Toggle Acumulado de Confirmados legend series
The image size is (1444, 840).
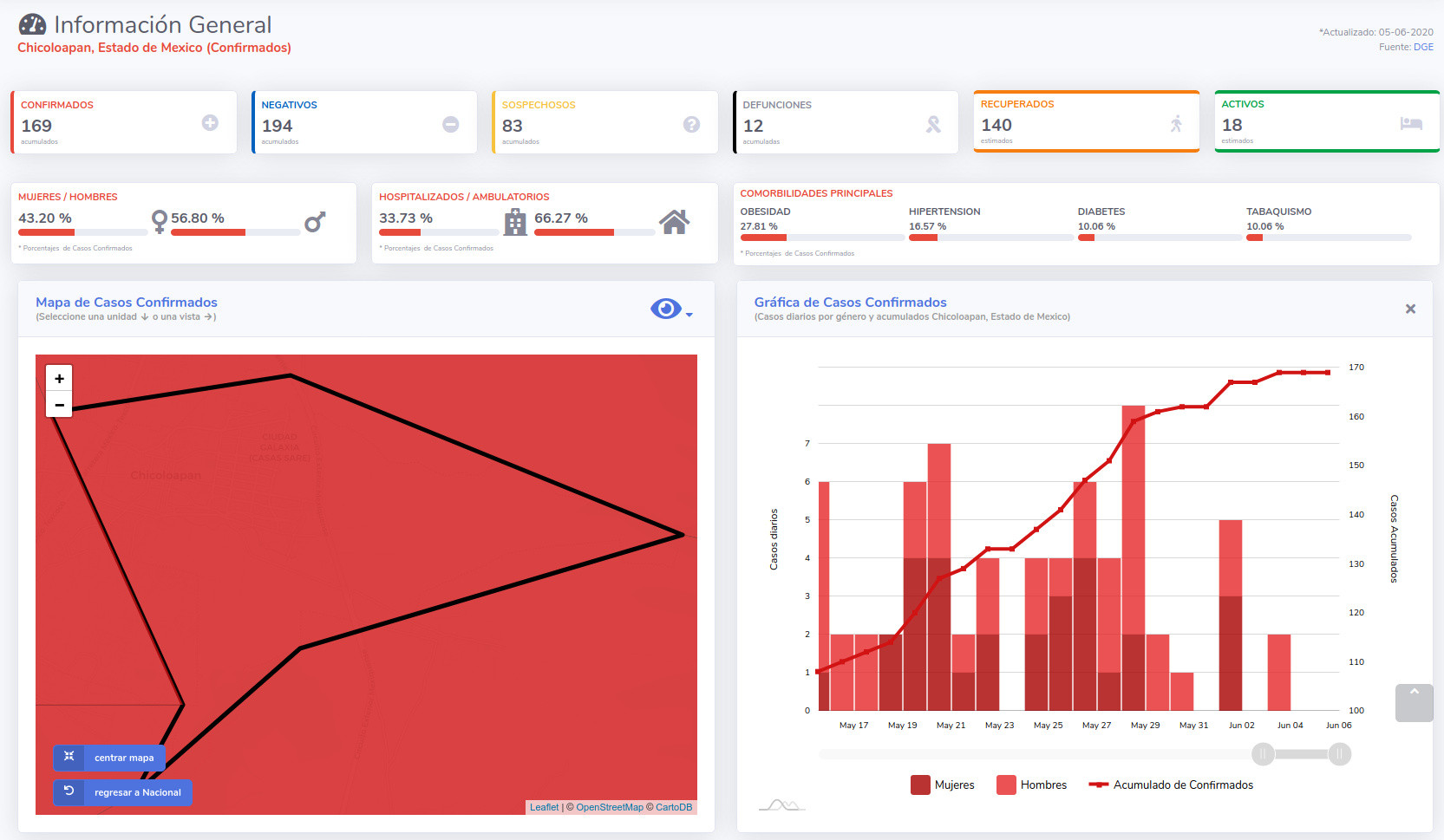pos(1171,785)
